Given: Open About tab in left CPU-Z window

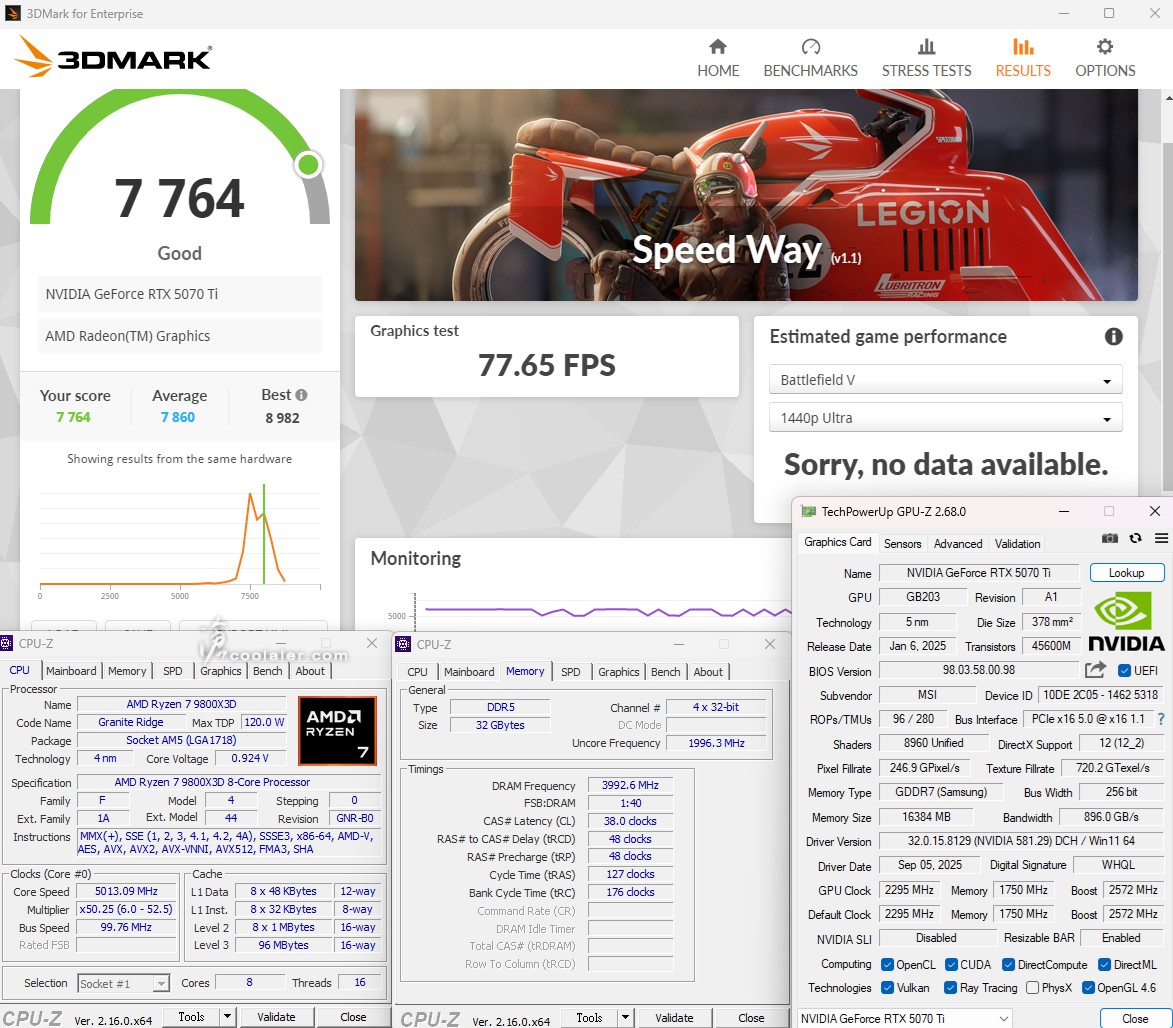Looking at the screenshot, I should [310, 670].
